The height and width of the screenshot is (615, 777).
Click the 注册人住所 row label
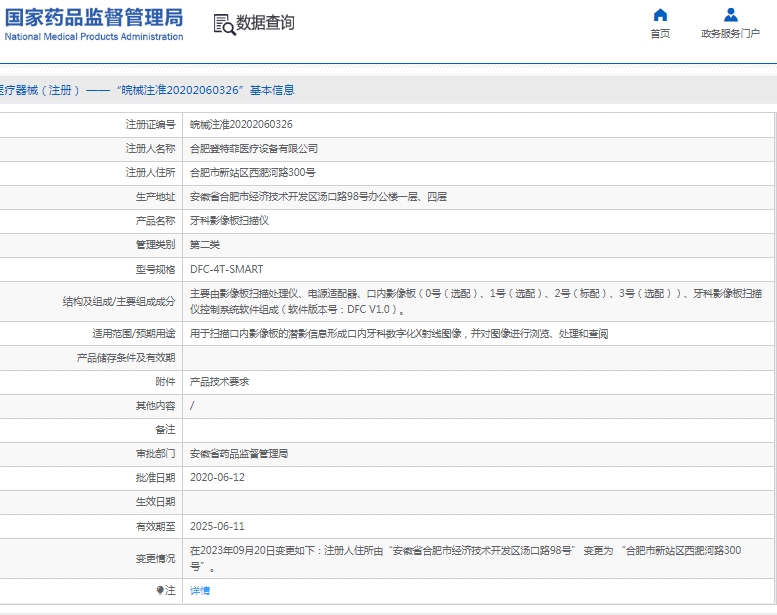point(151,172)
